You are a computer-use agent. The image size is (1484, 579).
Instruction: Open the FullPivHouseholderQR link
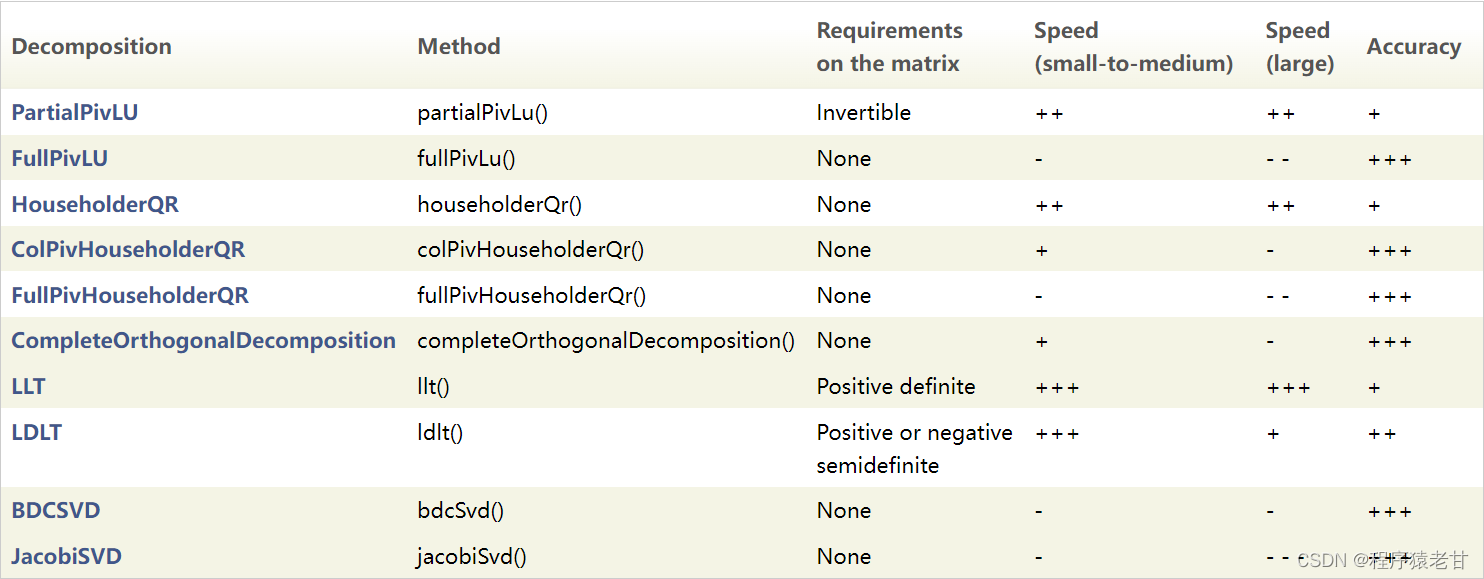(130, 295)
